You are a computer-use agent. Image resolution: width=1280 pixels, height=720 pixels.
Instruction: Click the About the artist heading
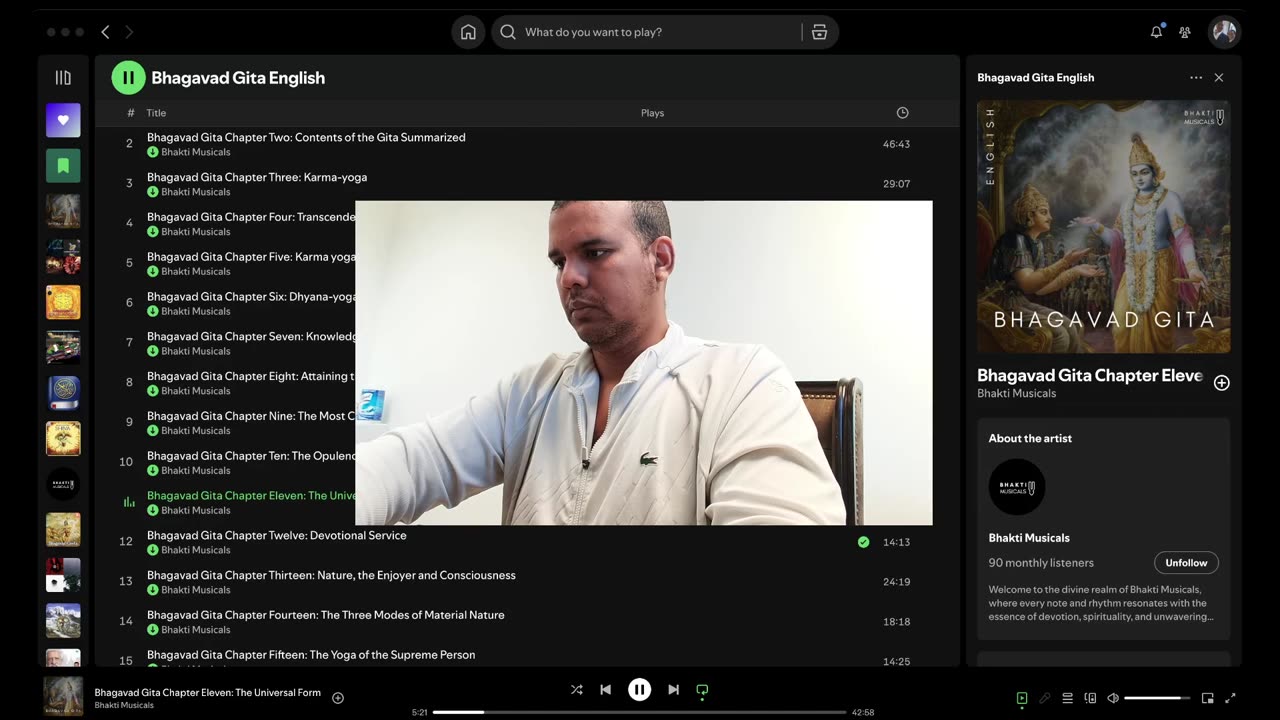[1030, 438]
